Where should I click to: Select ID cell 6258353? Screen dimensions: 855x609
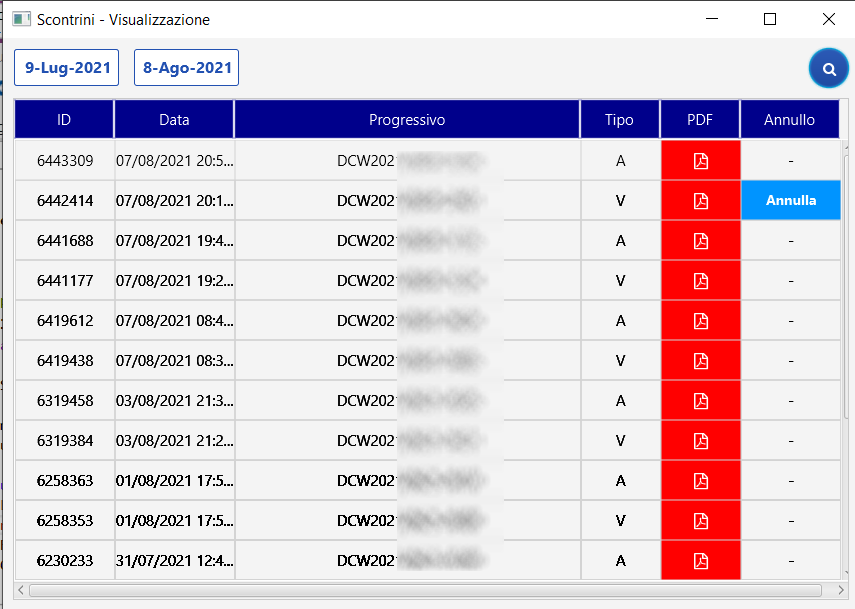tap(65, 521)
